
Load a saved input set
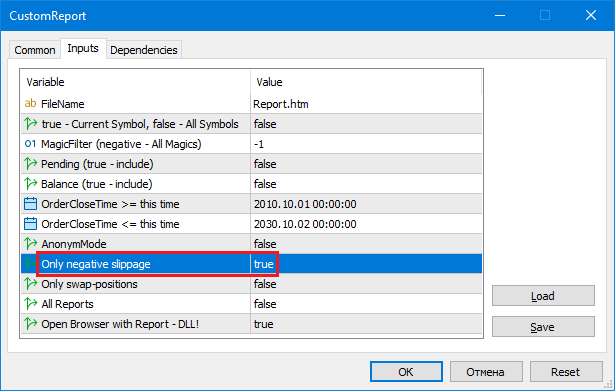coord(543,296)
